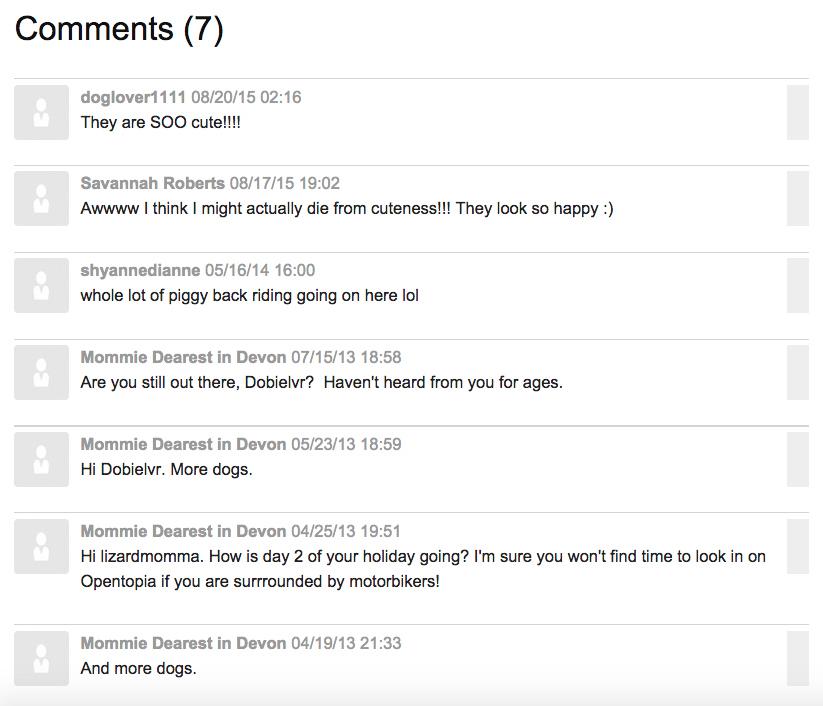Open Mommie Dearest in Devon link dated 05/23/13
Viewport: 823px width, 706px height.
coord(183,445)
